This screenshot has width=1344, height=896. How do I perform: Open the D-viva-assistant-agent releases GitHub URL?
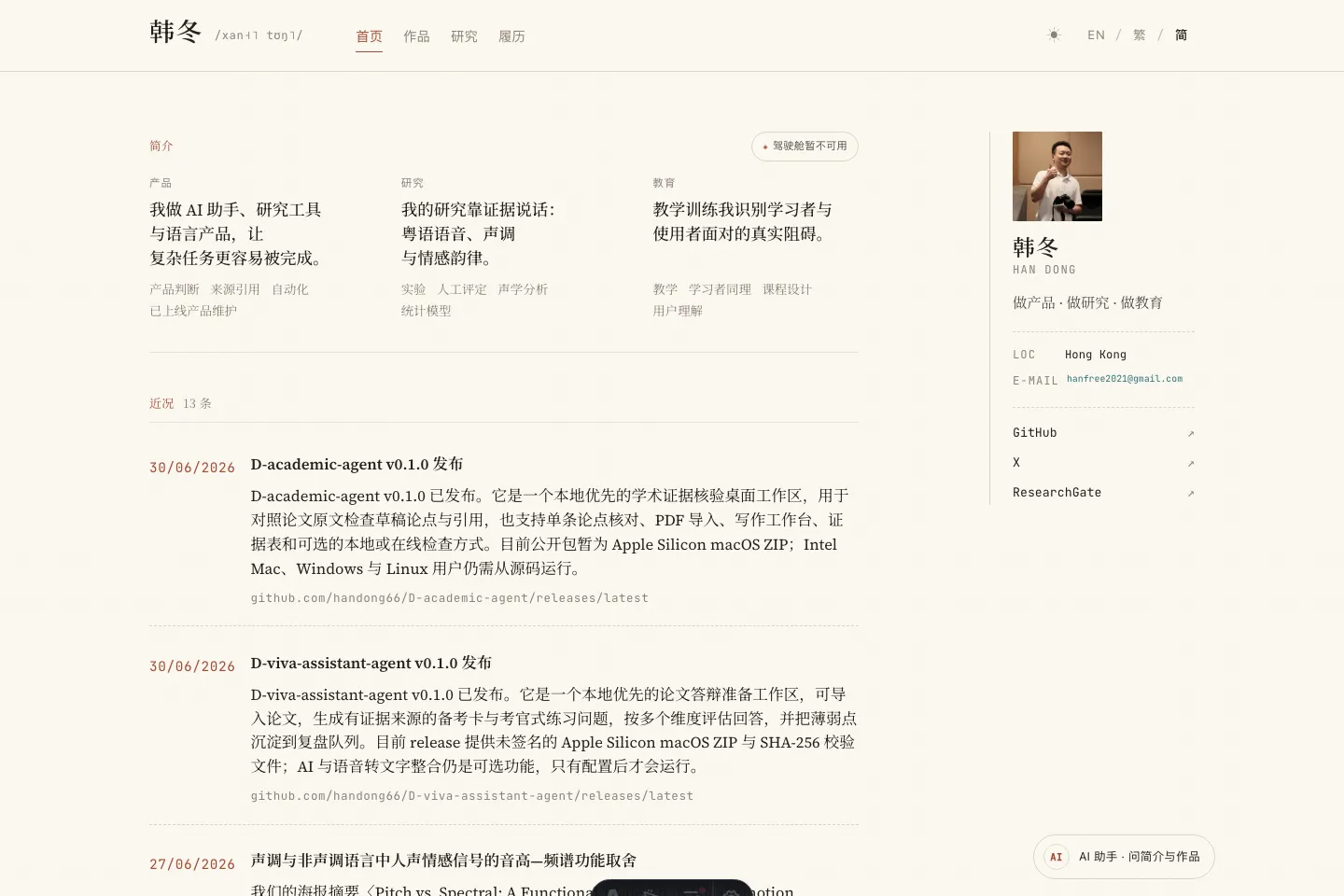[x=471, y=796]
